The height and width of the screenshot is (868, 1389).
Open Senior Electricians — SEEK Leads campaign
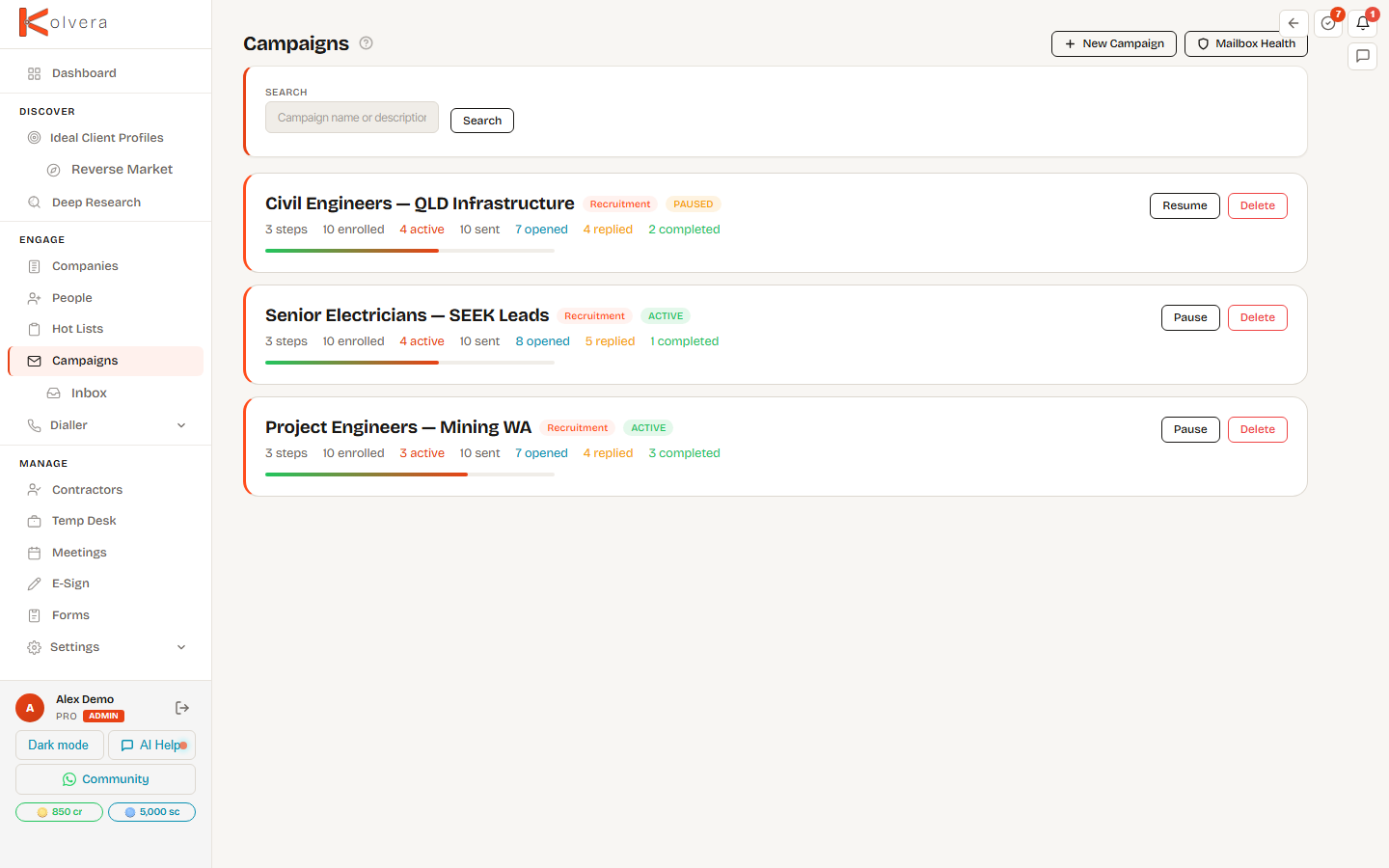[x=407, y=315]
